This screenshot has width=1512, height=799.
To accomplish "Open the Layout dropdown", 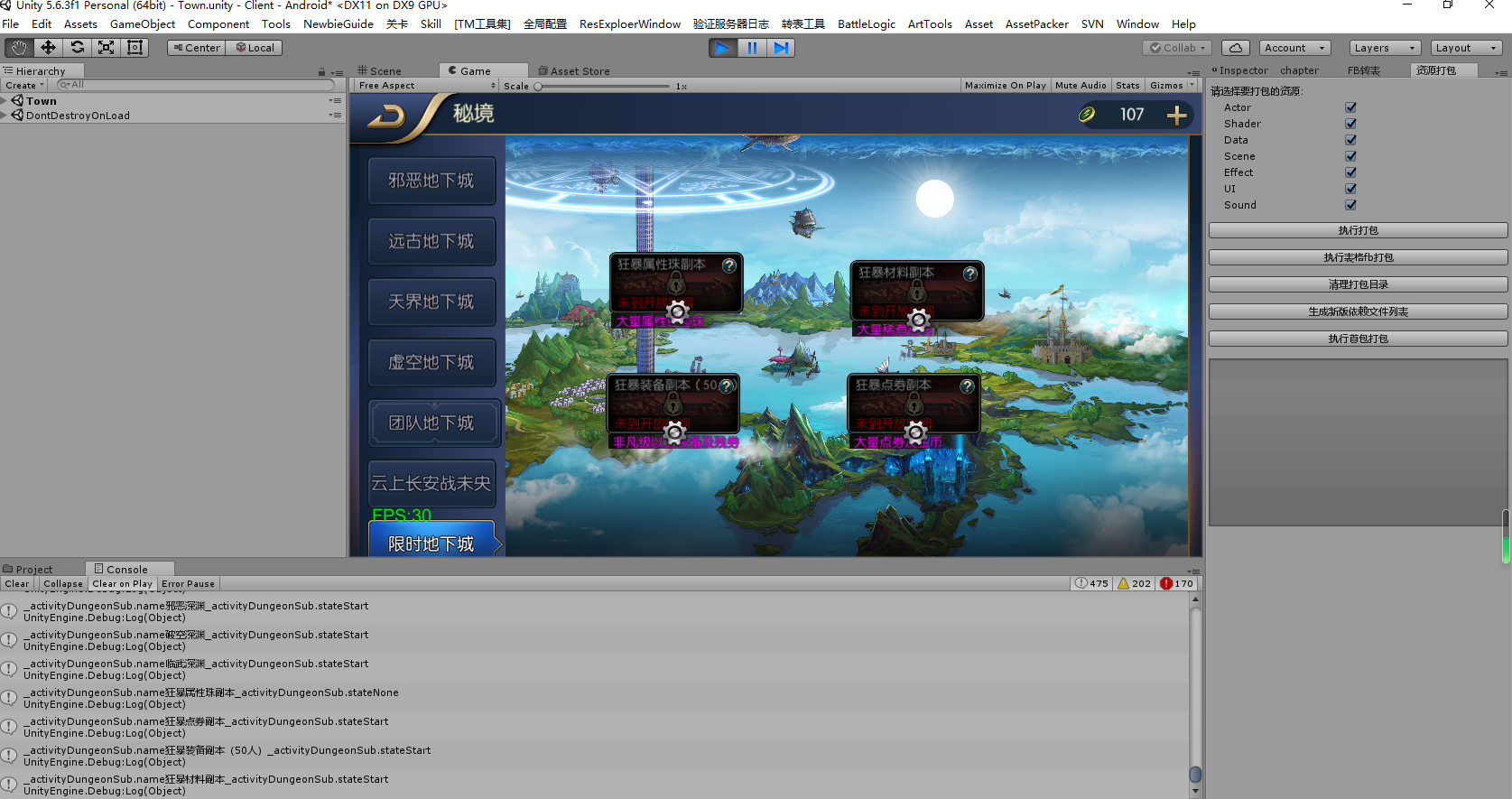I will [x=1466, y=48].
